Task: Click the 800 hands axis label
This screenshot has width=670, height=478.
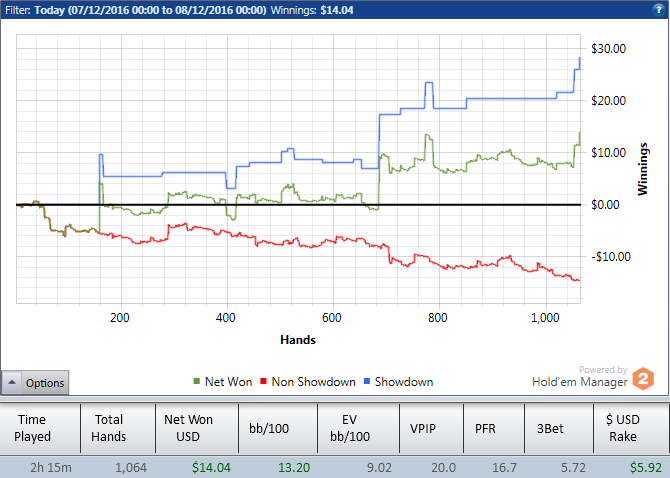Action: click(438, 318)
